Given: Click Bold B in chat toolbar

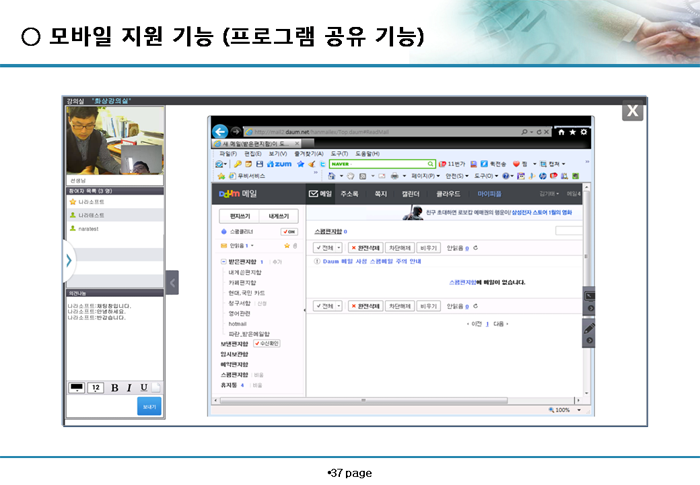Looking at the screenshot, I should 114,388.
